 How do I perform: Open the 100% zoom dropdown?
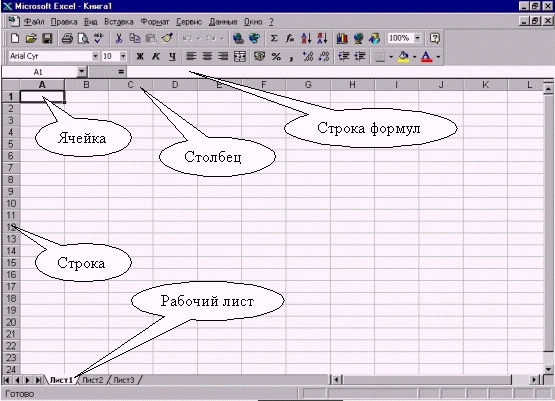(418, 38)
